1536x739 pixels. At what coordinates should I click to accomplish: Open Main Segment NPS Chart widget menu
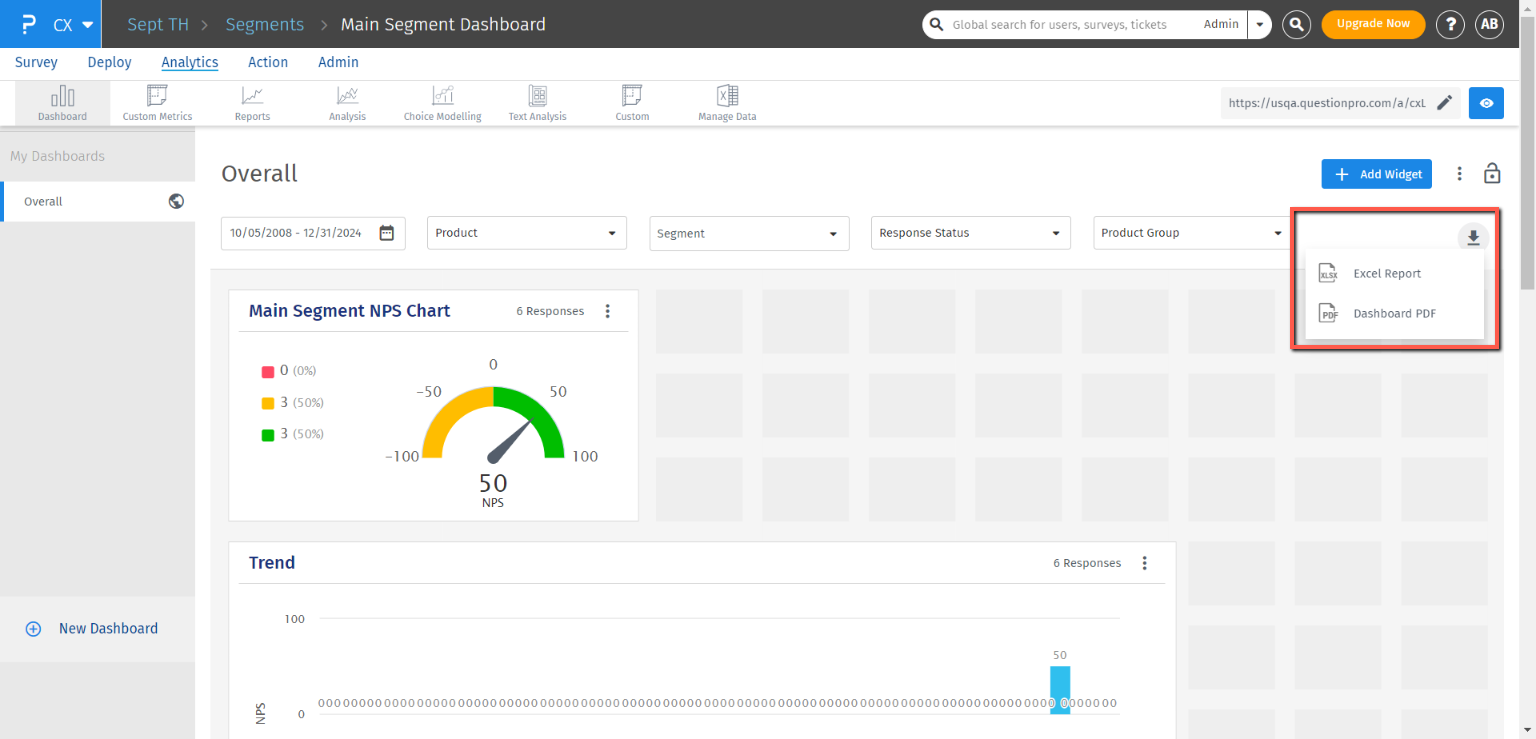(x=607, y=311)
